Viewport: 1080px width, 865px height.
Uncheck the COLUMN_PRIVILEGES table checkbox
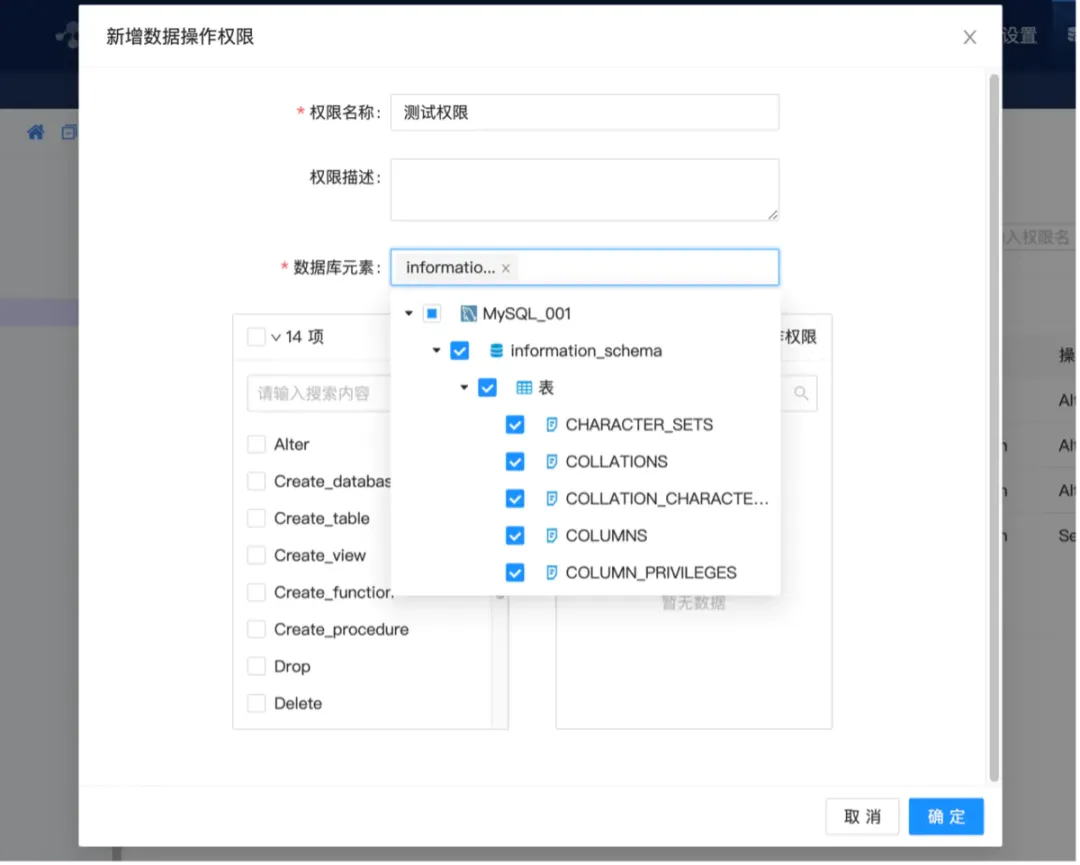point(515,572)
